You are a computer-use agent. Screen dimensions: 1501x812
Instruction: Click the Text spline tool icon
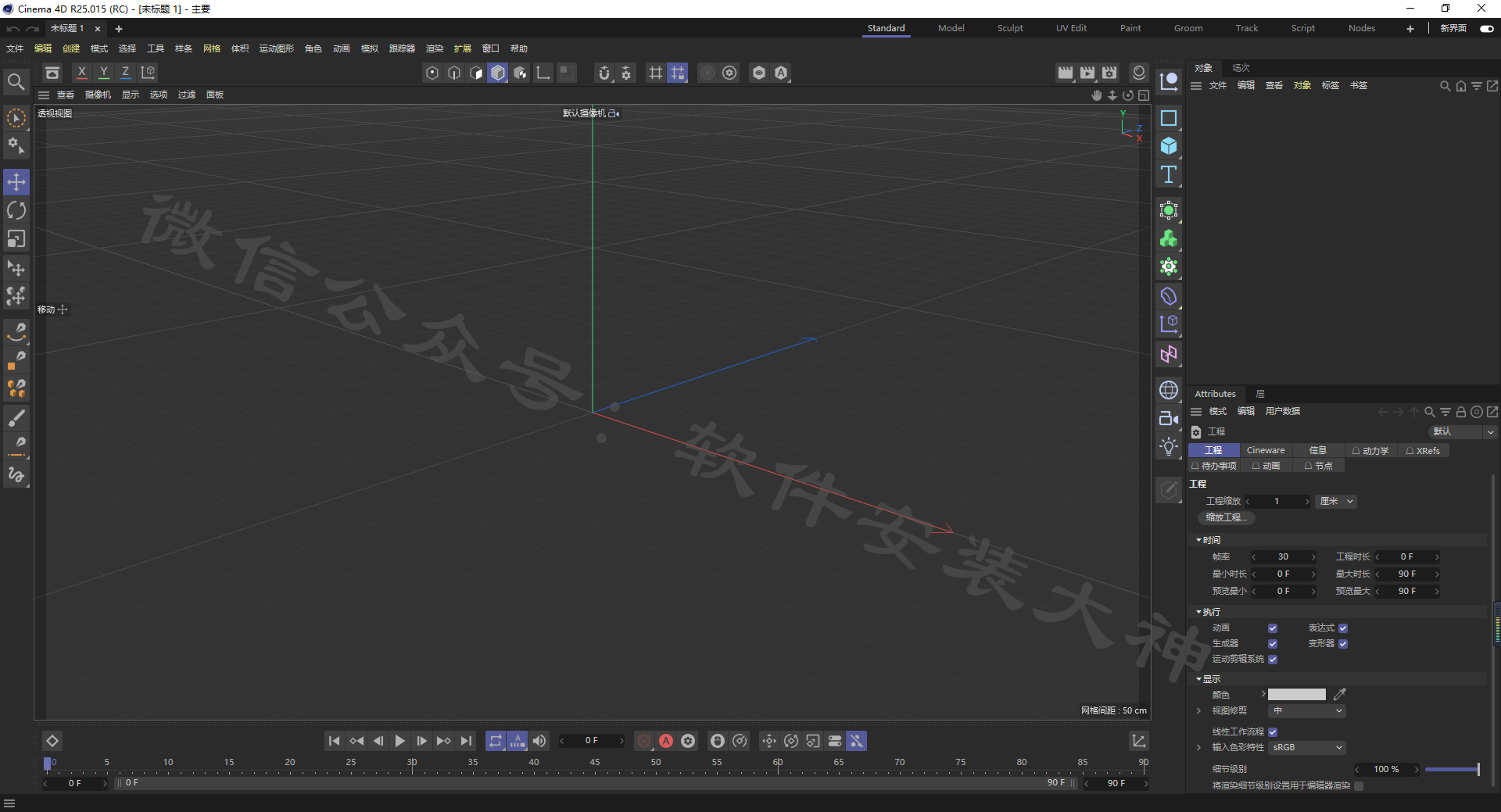tap(1169, 174)
